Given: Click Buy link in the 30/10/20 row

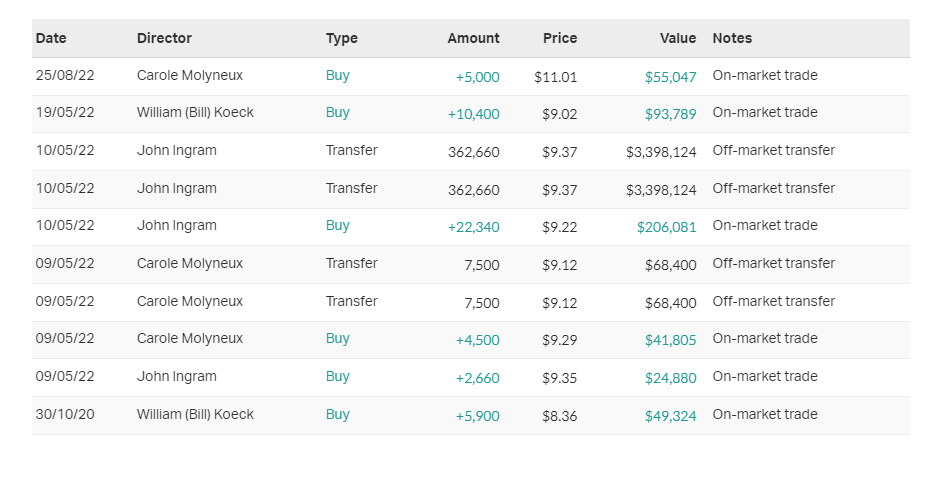Looking at the screenshot, I should 338,414.
